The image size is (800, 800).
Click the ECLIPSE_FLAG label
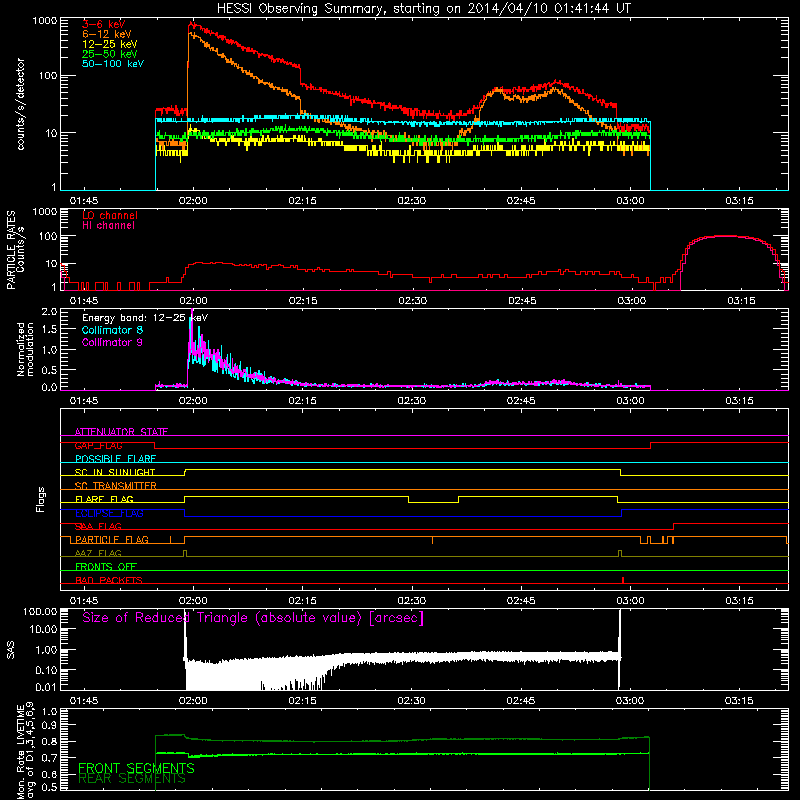pyautogui.click(x=109, y=513)
